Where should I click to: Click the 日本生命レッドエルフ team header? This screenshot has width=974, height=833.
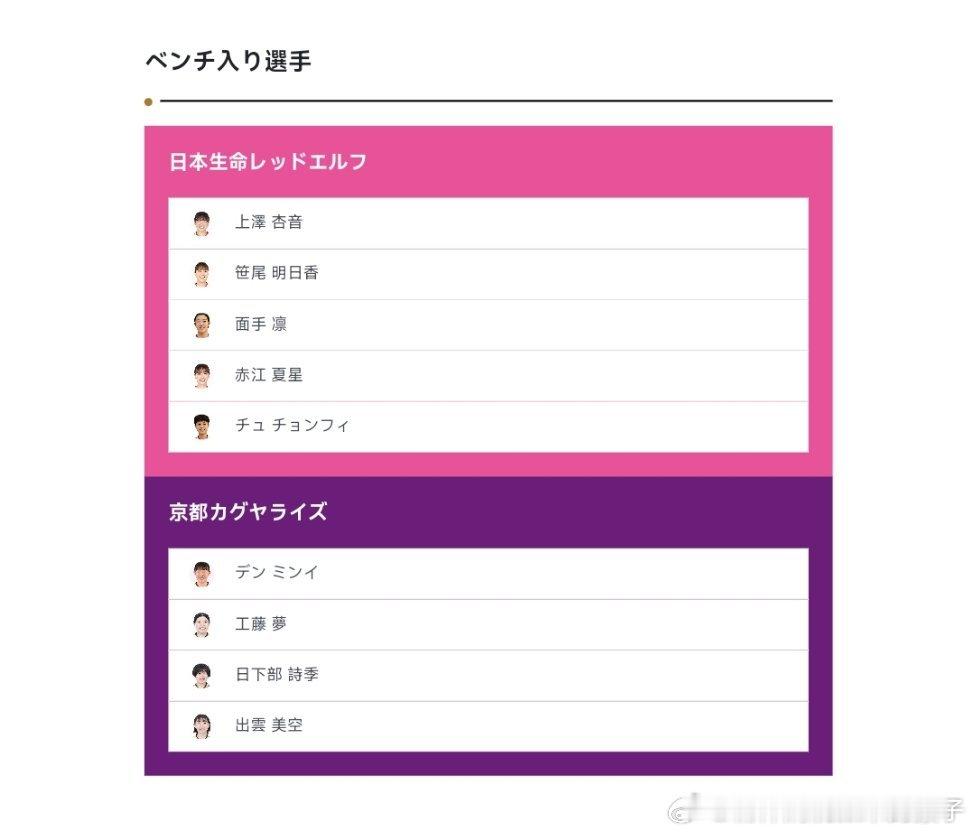point(268,162)
